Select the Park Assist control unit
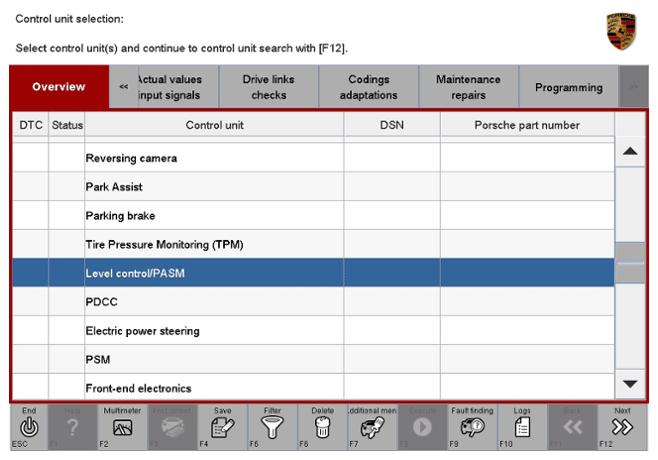The height and width of the screenshot is (460, 658). (313, 187)
